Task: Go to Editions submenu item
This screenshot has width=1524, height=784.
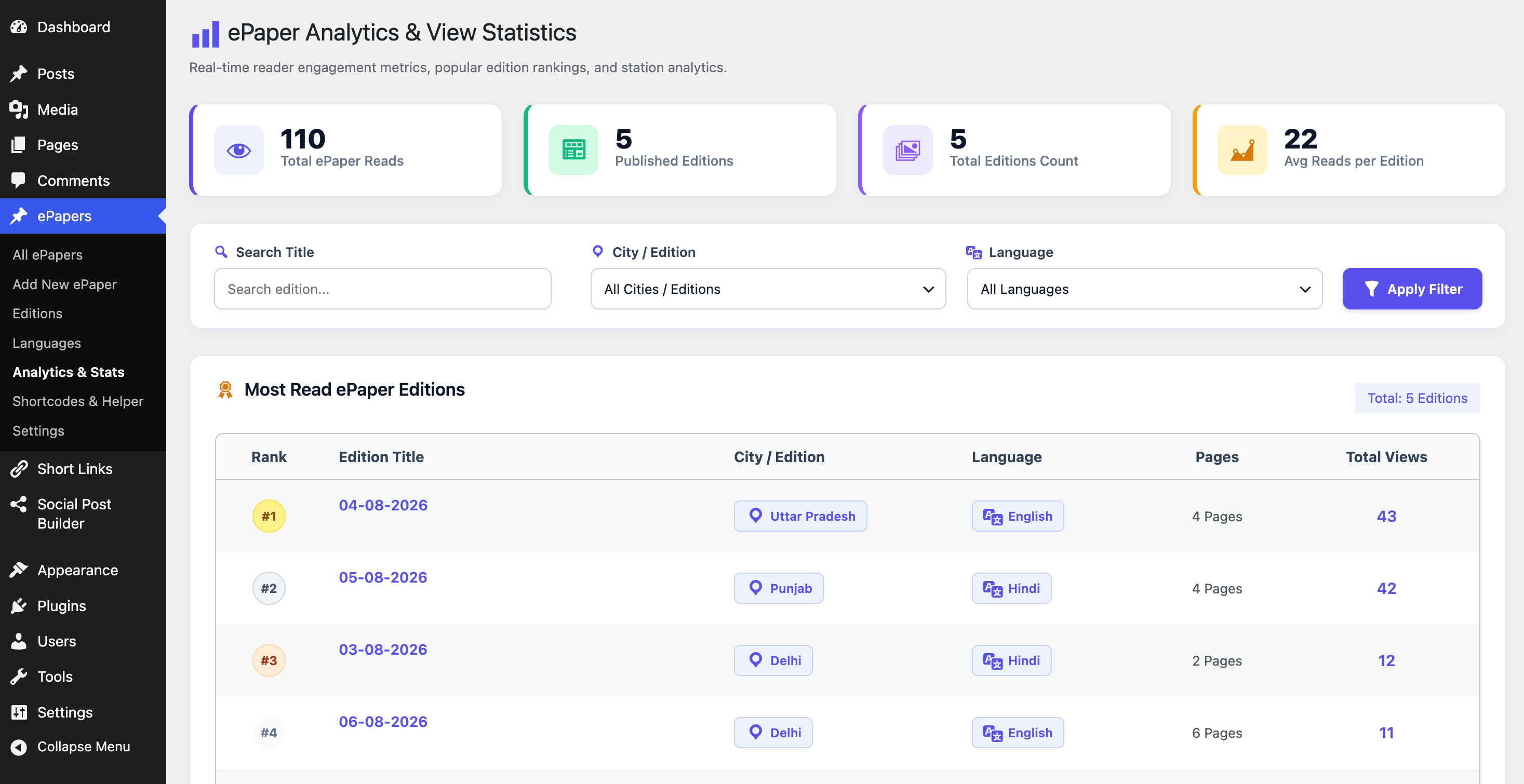Action: [x=37, y=314]
